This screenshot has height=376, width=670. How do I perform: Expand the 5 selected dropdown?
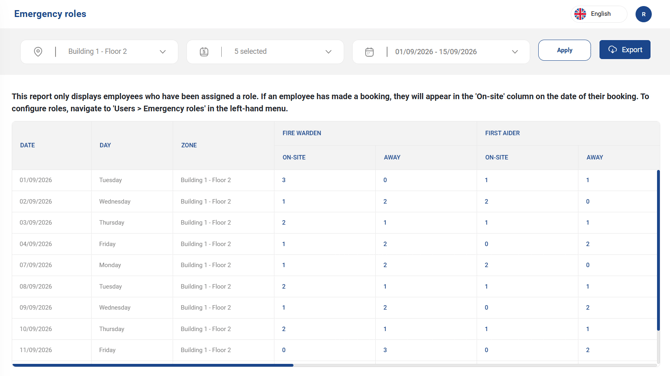[x=265, y=52]
